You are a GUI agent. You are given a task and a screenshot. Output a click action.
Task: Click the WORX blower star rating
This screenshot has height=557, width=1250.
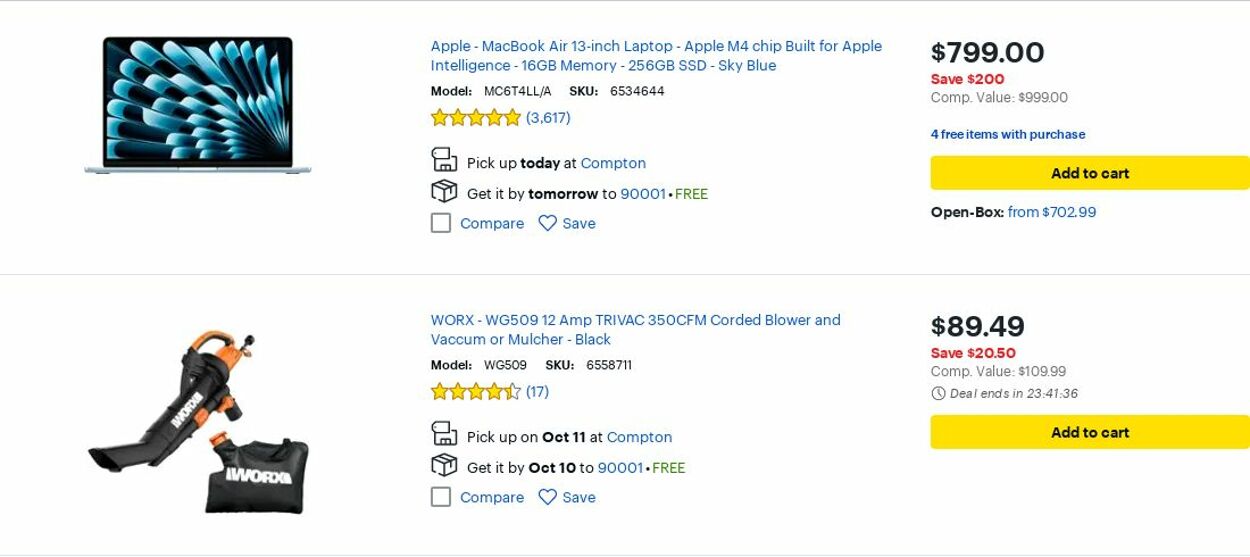pyautogui.click(x=476, y=392)
